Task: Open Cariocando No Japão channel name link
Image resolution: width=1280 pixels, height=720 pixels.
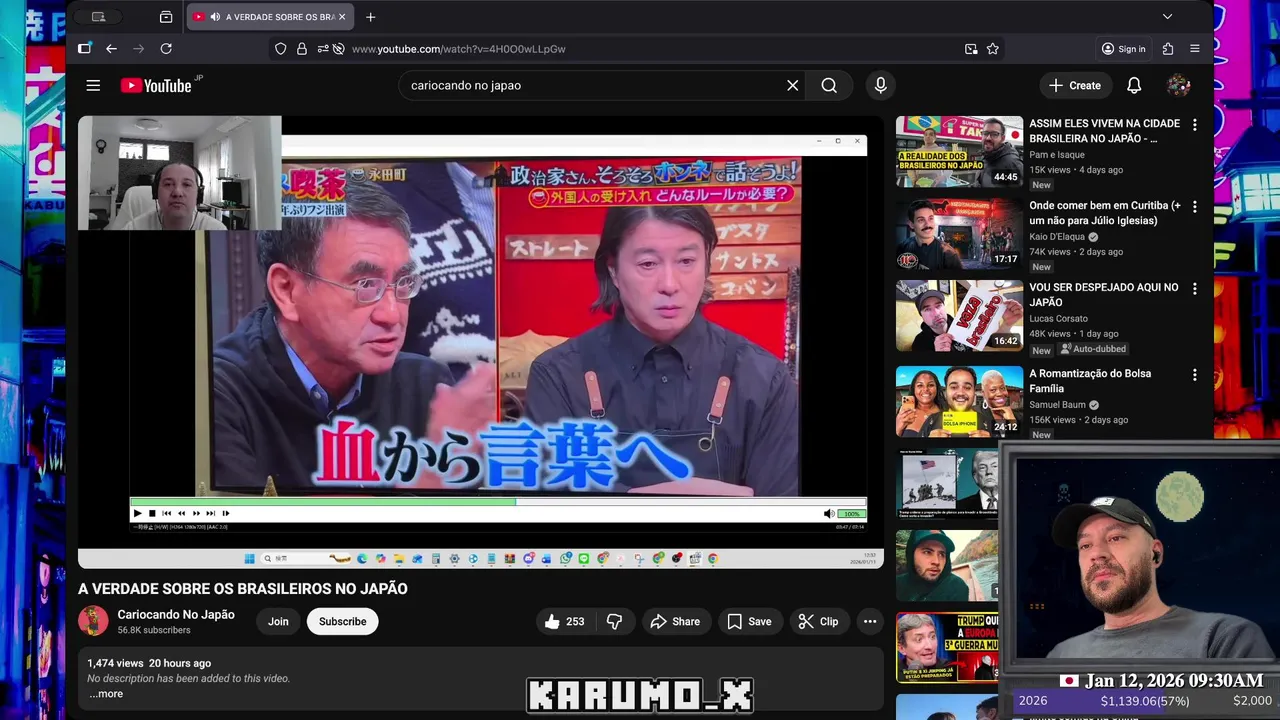Action: (176, 614)
